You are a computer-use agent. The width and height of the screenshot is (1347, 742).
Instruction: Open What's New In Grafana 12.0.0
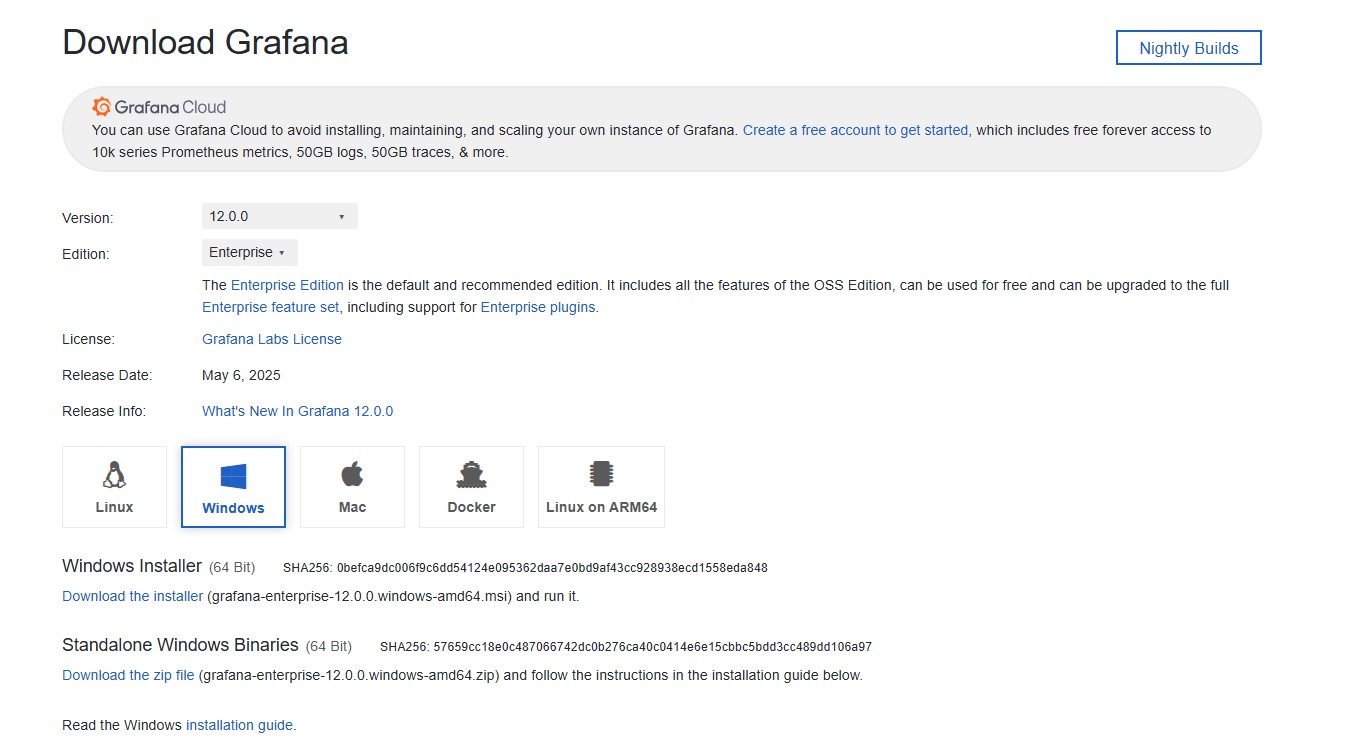tap(297, 411)
